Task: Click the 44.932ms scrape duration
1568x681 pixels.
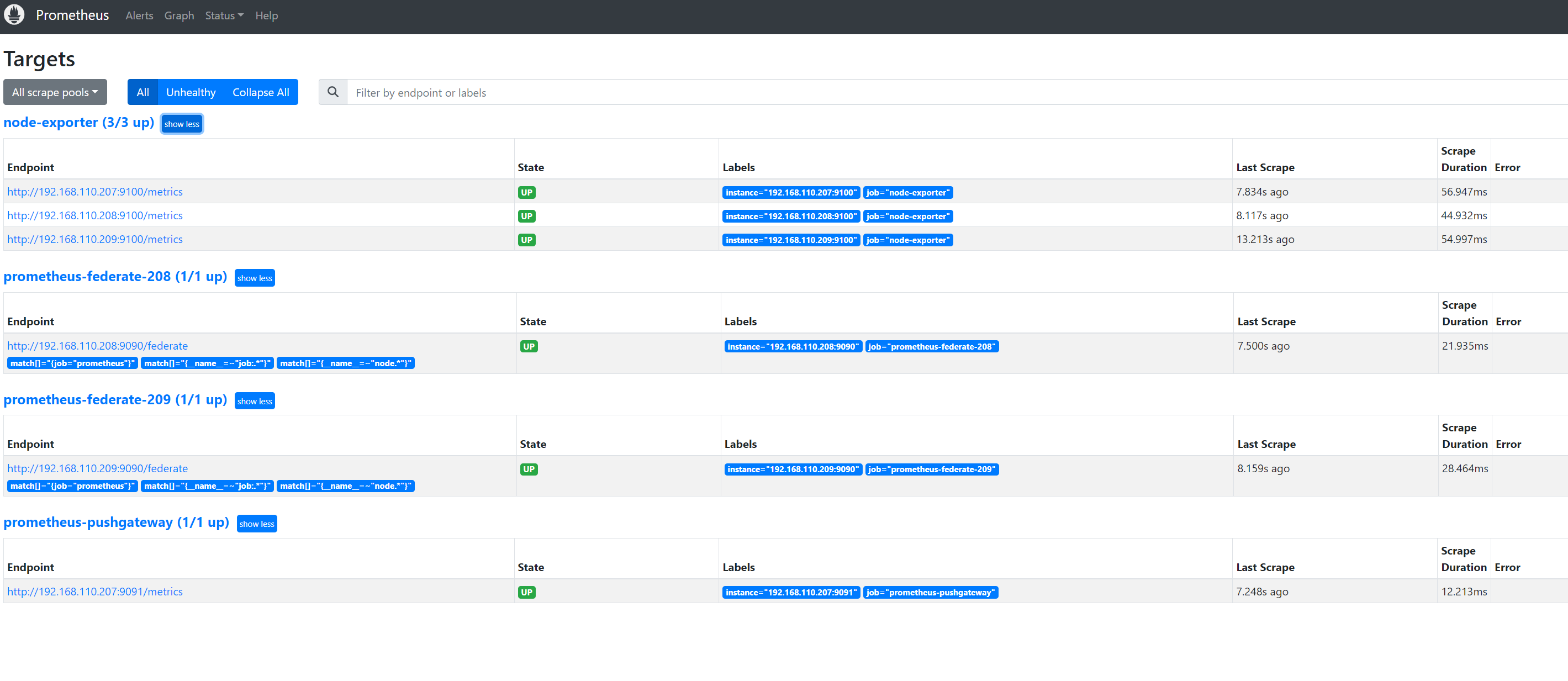Action: 1463,215
